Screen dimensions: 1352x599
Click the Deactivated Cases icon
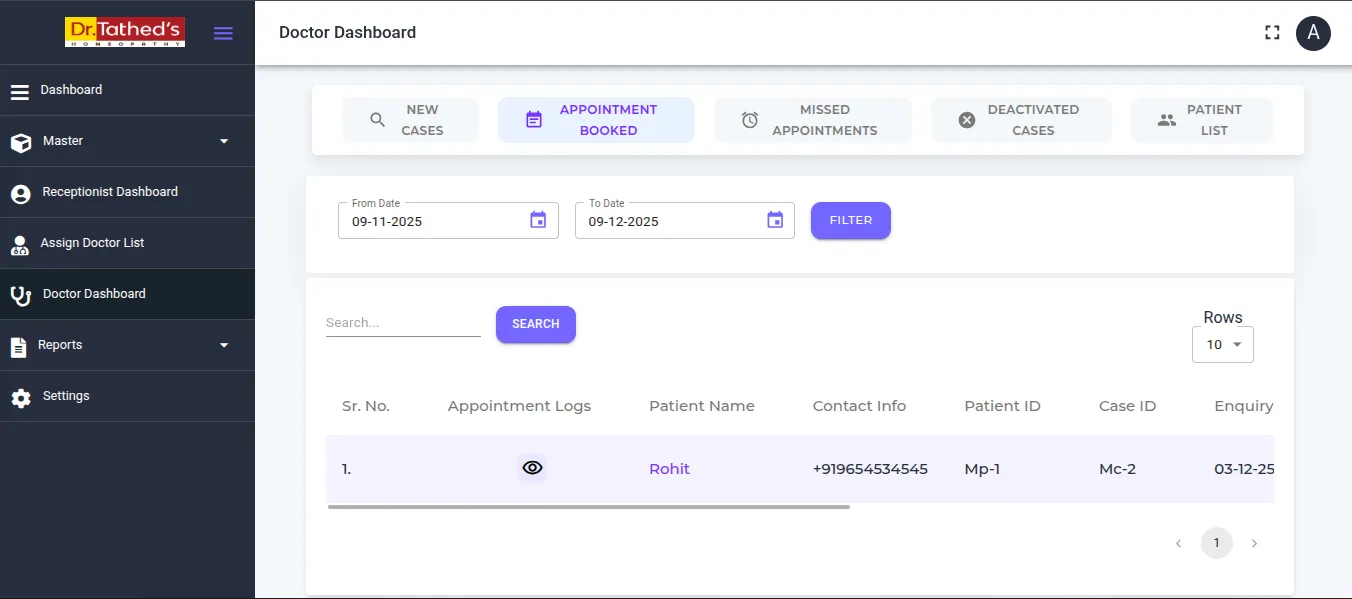[x=966, y=119]
